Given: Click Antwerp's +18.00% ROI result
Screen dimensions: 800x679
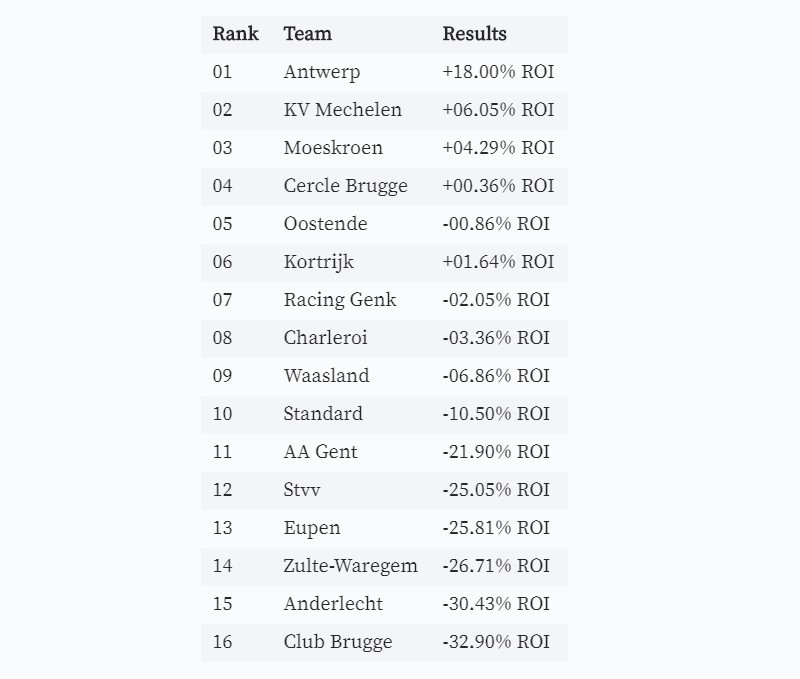Looking at the screenshot, I should pos(498,72).
